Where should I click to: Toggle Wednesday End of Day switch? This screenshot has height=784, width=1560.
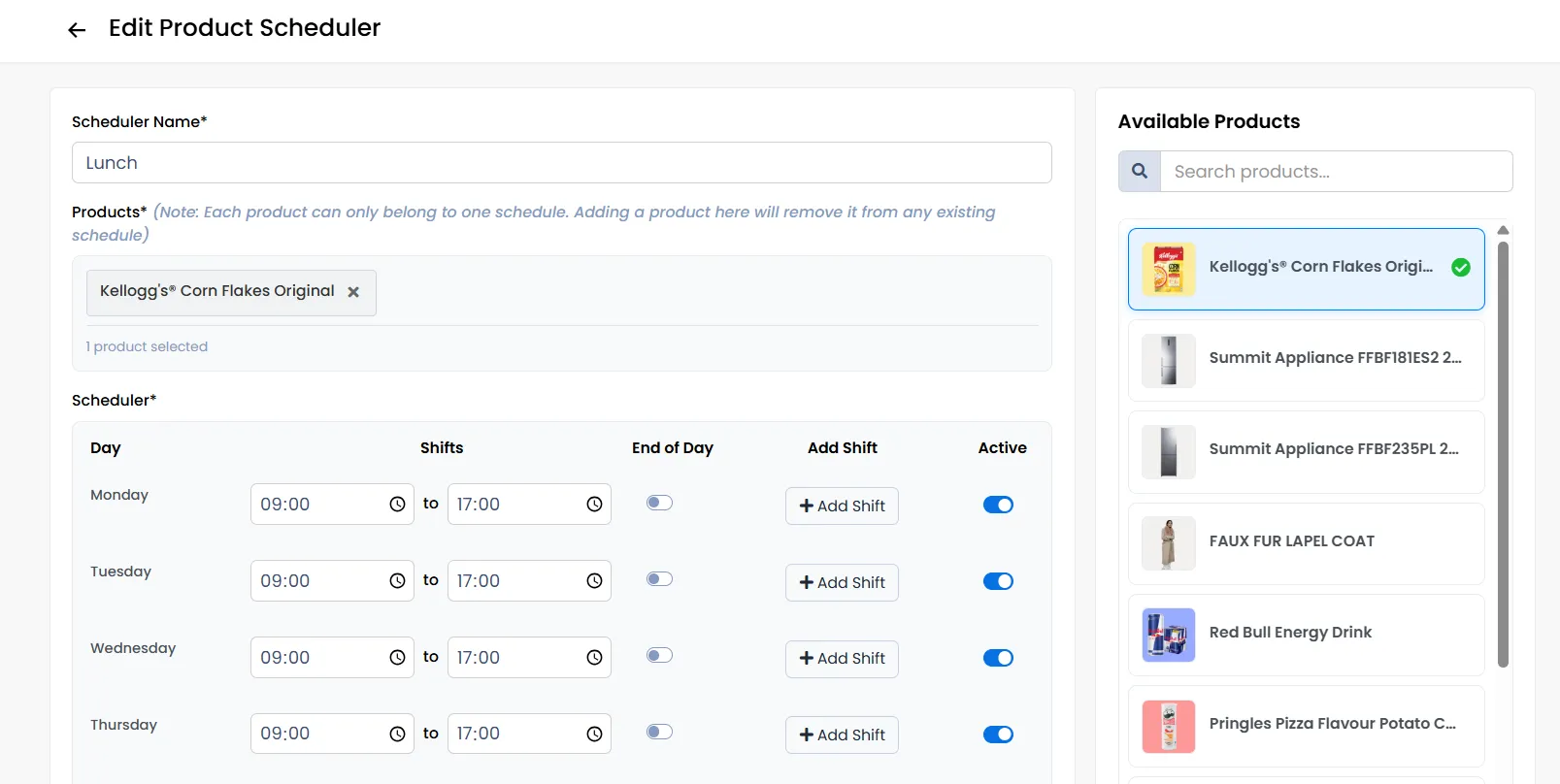coord(659,656)
